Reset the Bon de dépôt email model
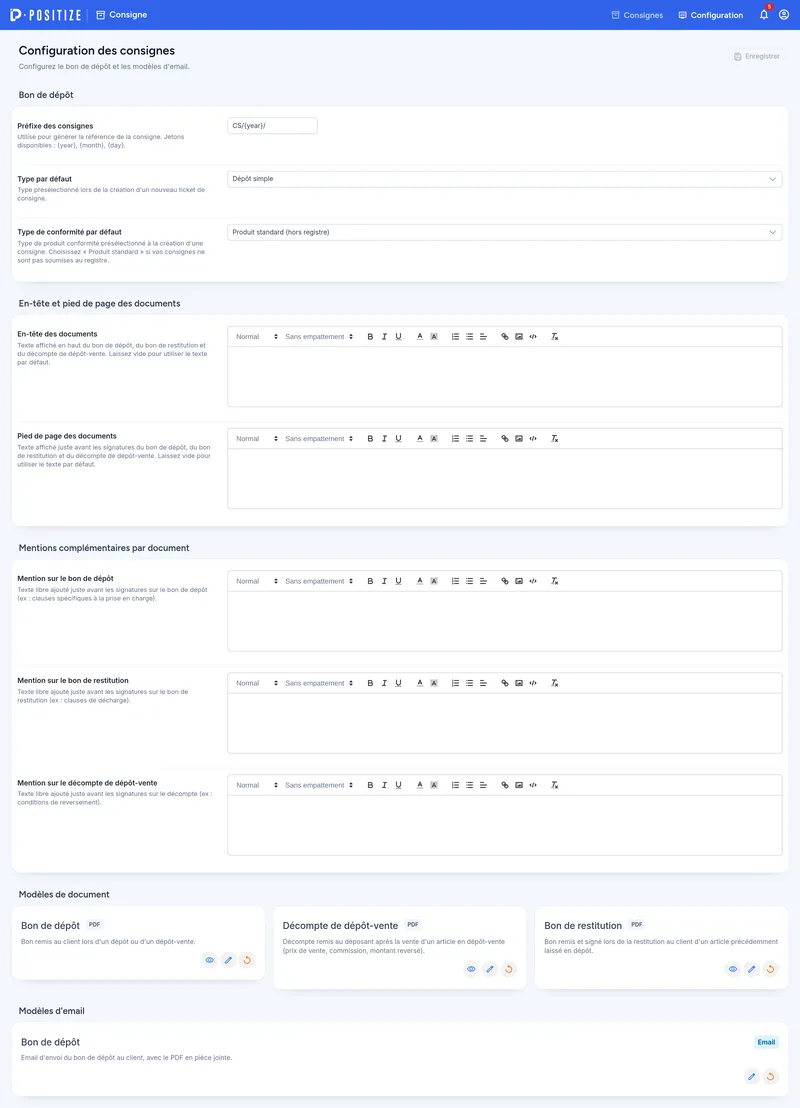800x1108 pixels. [770, 1076]
